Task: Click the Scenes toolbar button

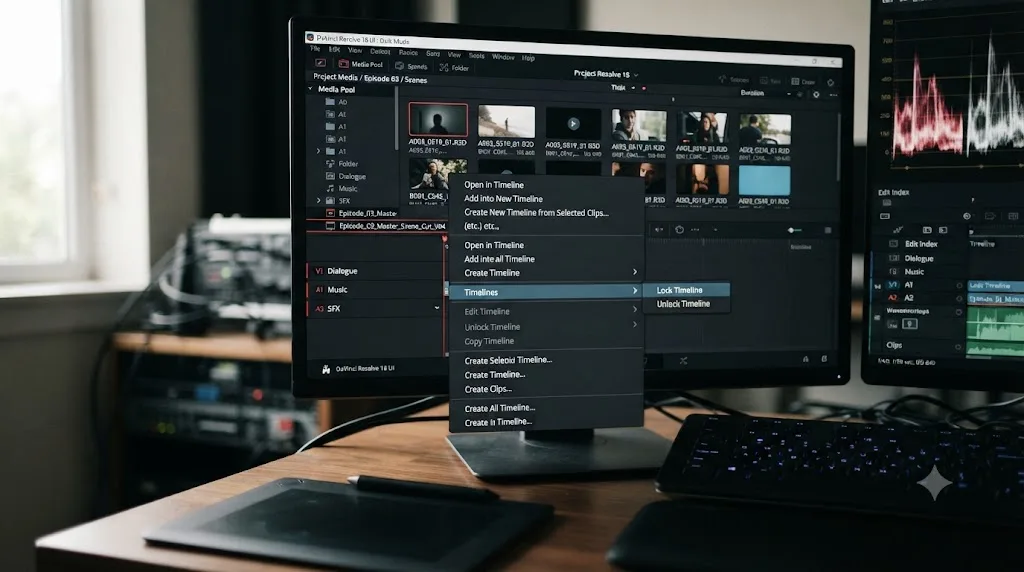Action: tap(411, 67)
